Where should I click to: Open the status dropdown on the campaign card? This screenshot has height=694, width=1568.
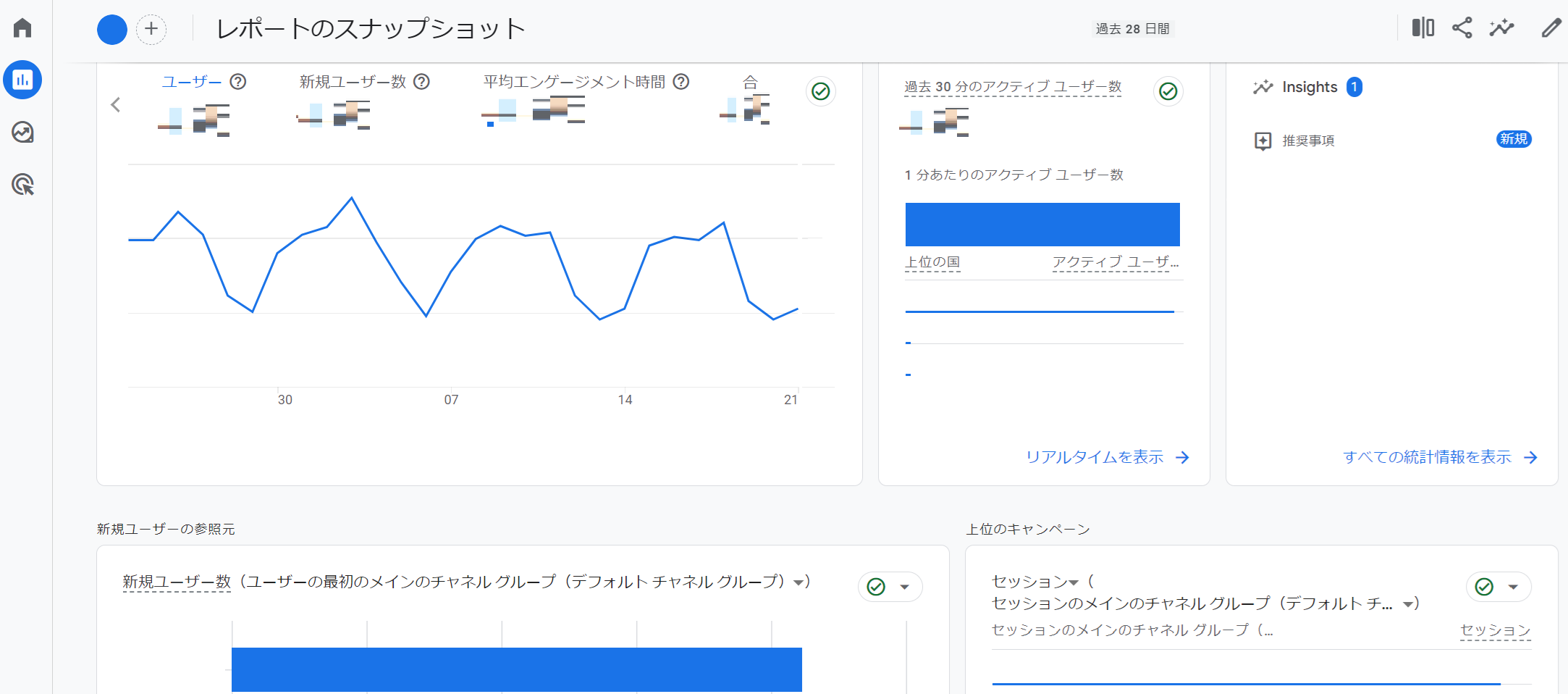pos(1513,587)
